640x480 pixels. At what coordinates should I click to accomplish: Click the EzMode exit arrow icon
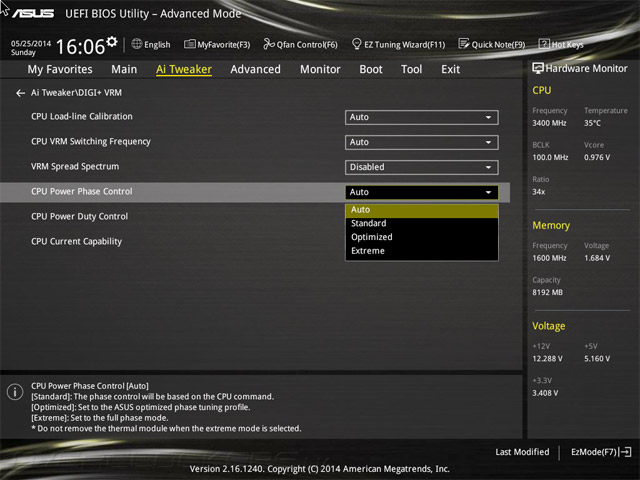[626, 452]
